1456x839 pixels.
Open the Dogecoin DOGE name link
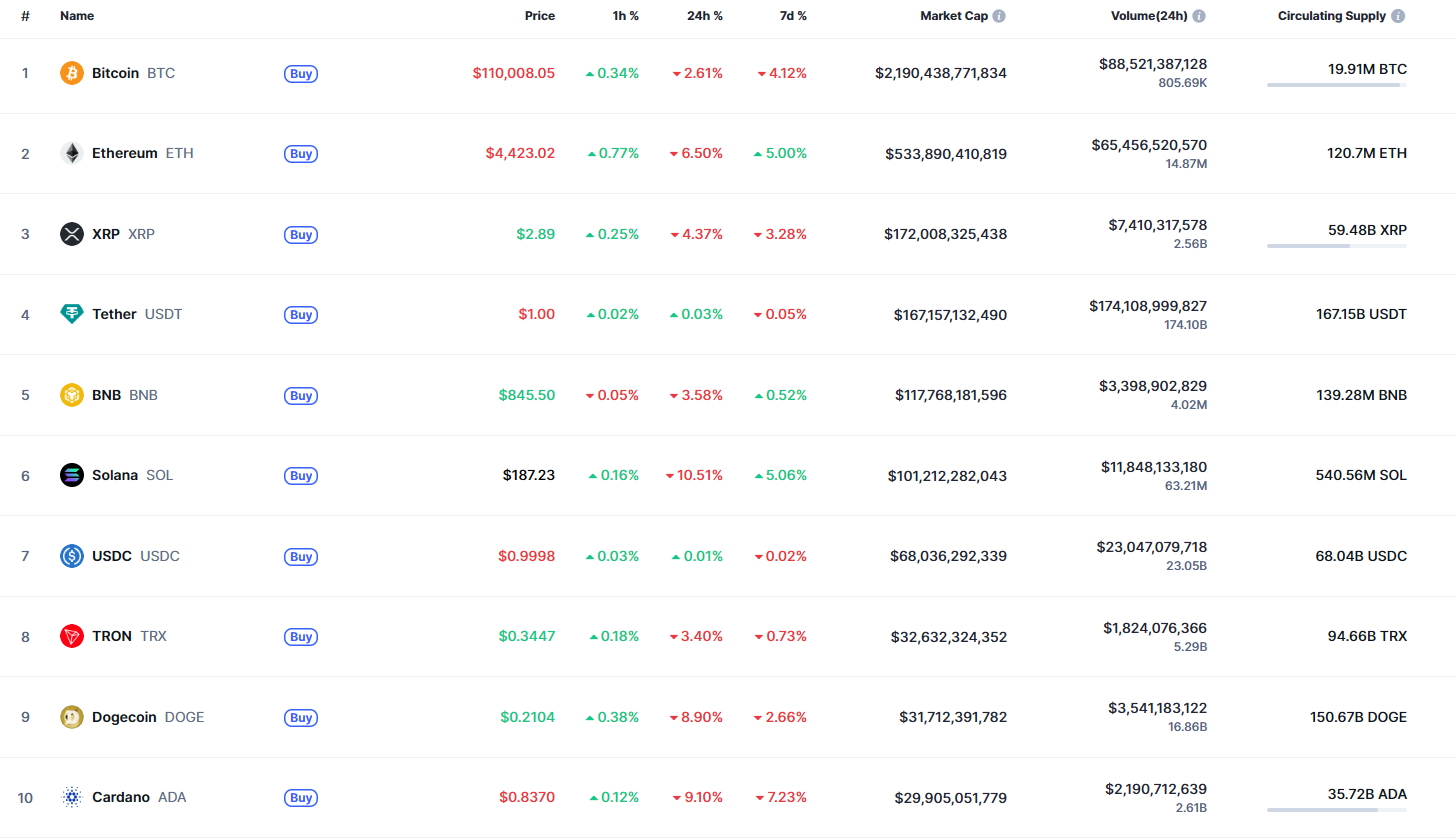point(148,717)
